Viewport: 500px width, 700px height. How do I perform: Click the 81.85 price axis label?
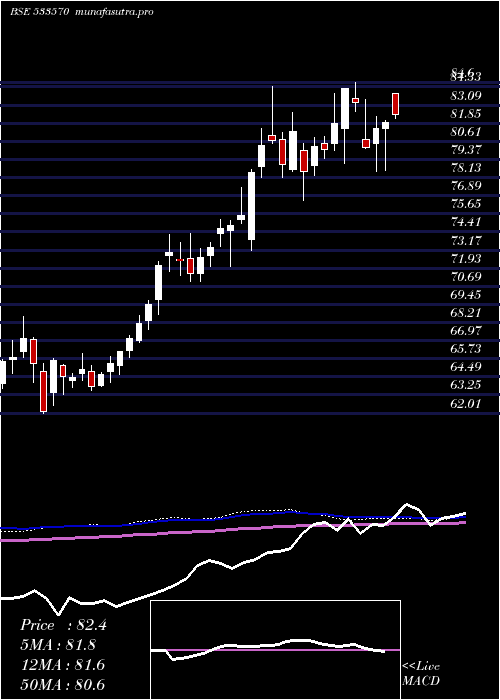466,113
